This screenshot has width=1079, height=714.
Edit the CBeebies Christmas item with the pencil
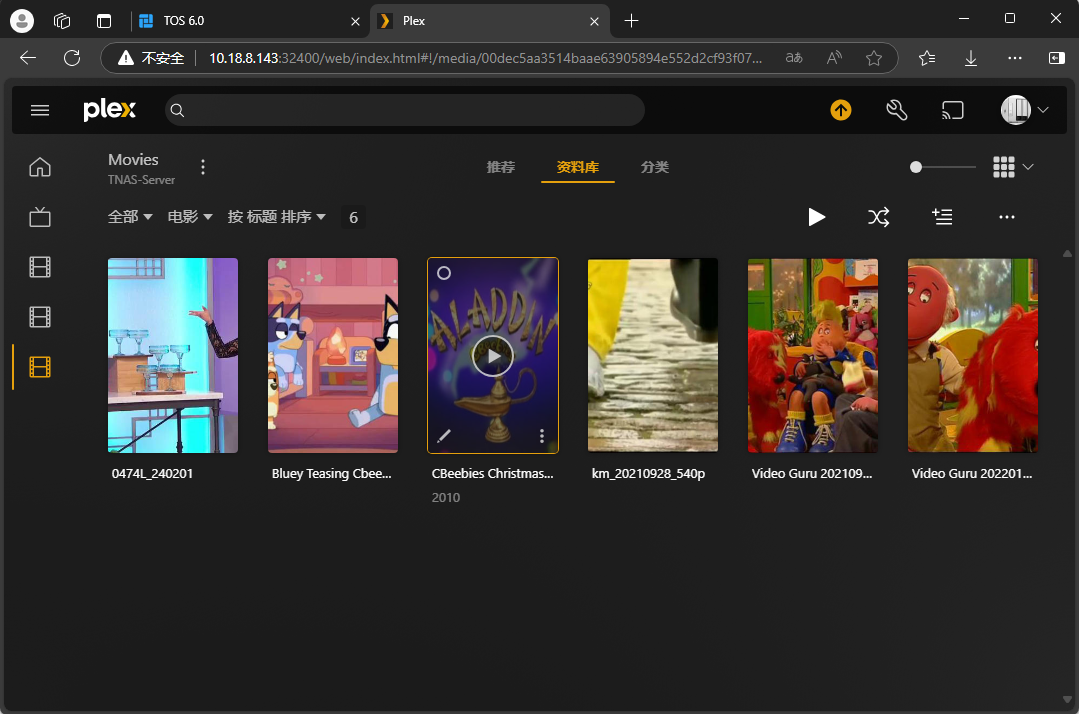point(444,435)
